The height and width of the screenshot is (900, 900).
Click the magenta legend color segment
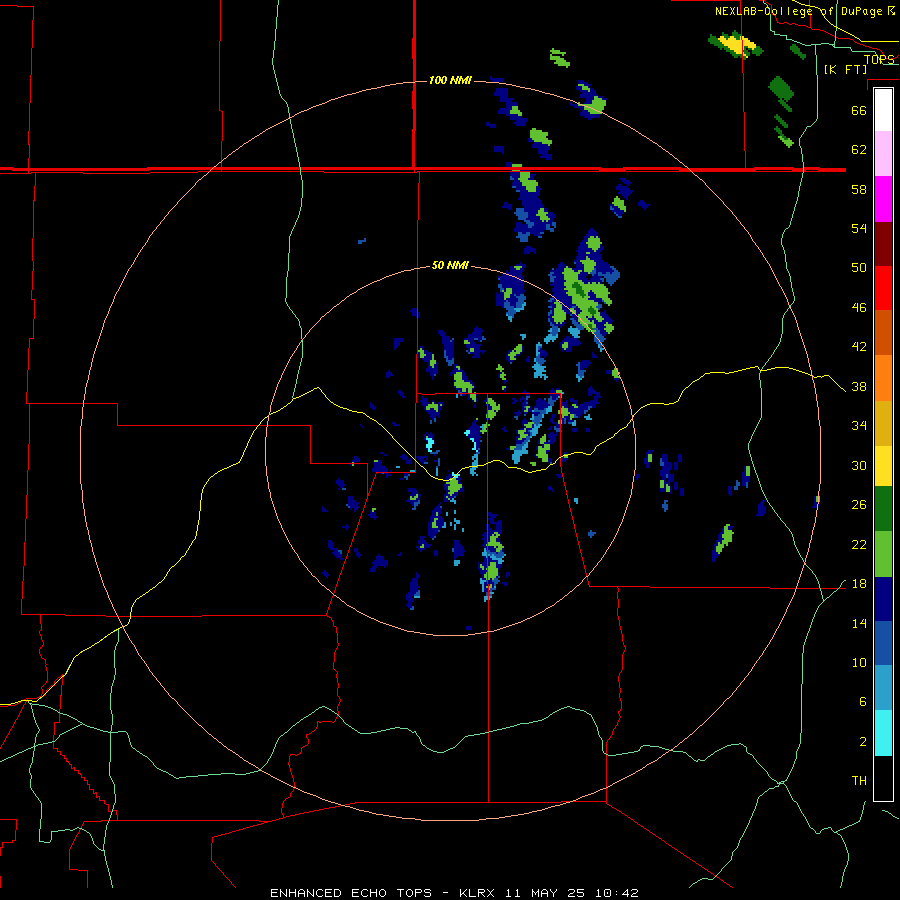883,199
